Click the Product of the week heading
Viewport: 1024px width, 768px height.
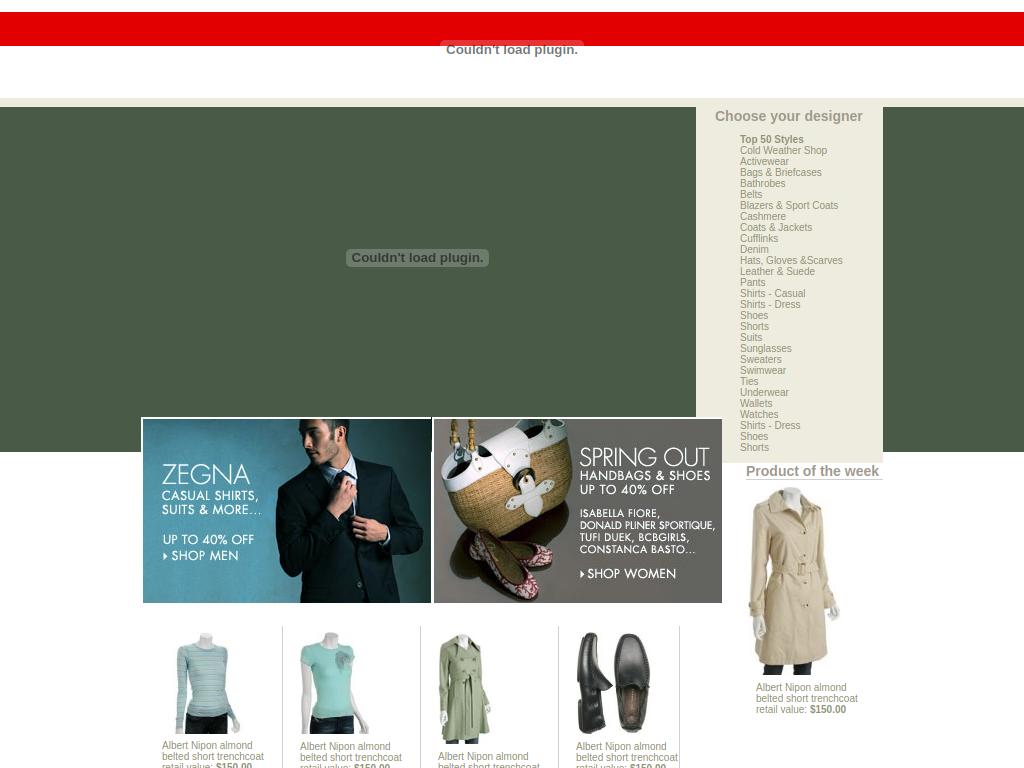(x=812, y=471)
